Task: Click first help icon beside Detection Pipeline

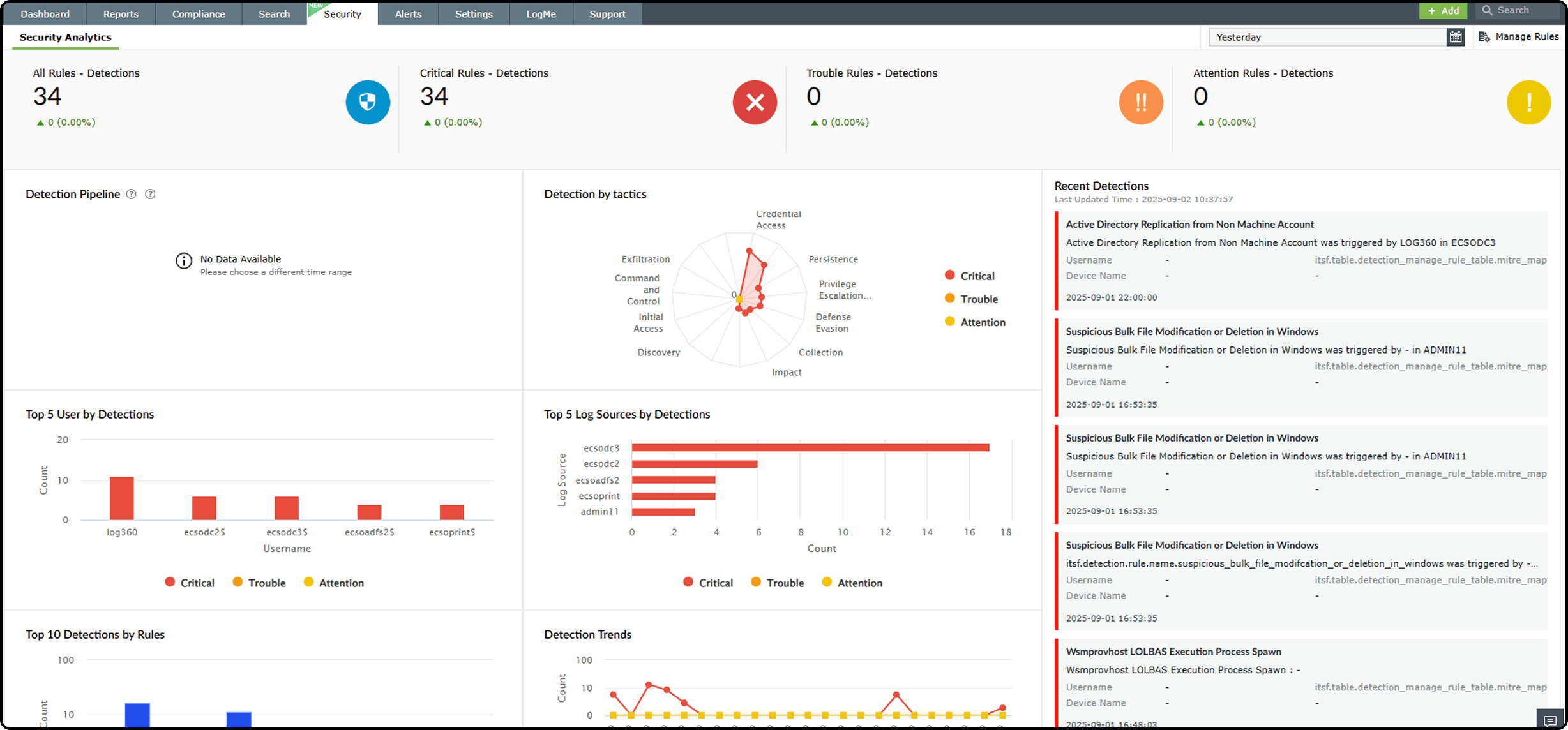Action: tap(131, 194)
